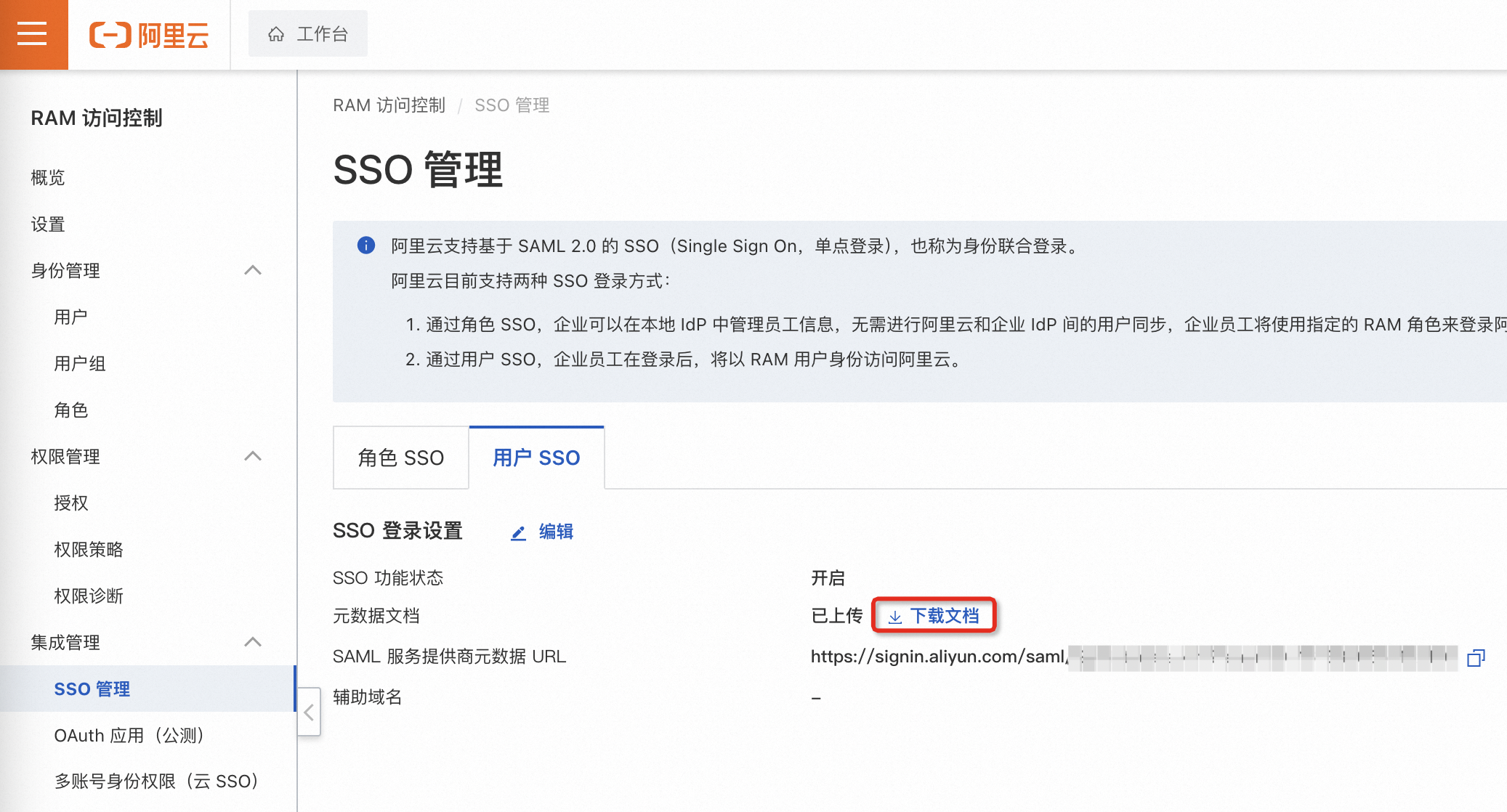This screenshot has width=1507, height=812.
Task: Click the Alibaba Cloud logo
Action: (149, 35)
